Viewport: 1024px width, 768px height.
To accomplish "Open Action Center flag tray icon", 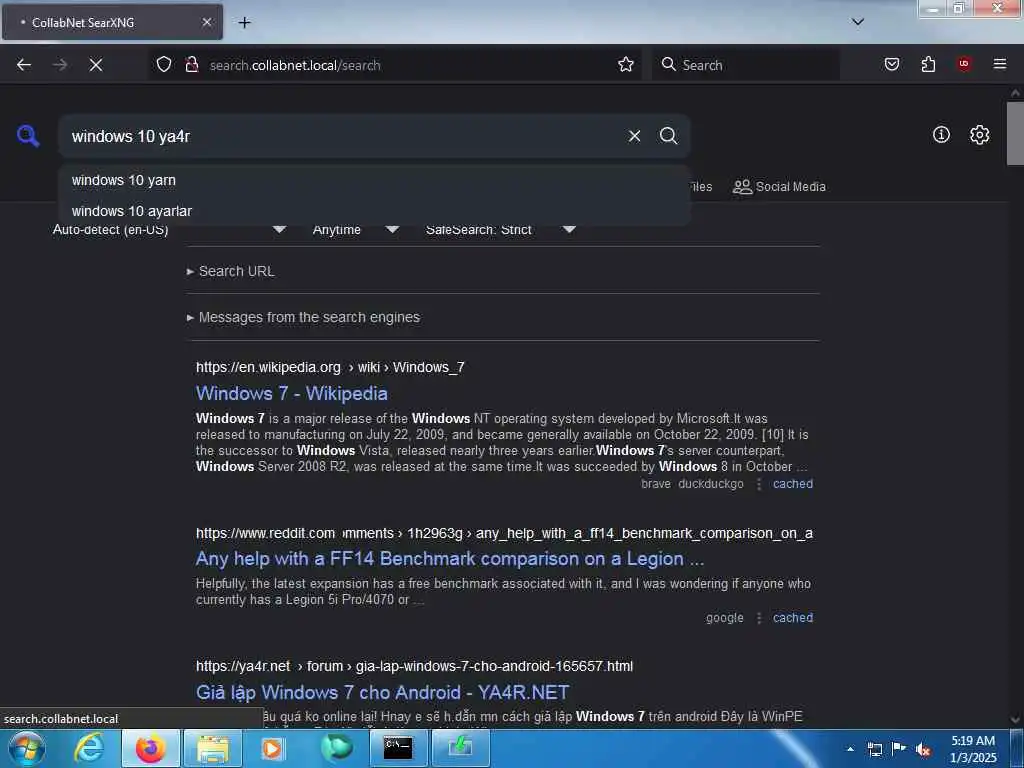I will [899, 749].
